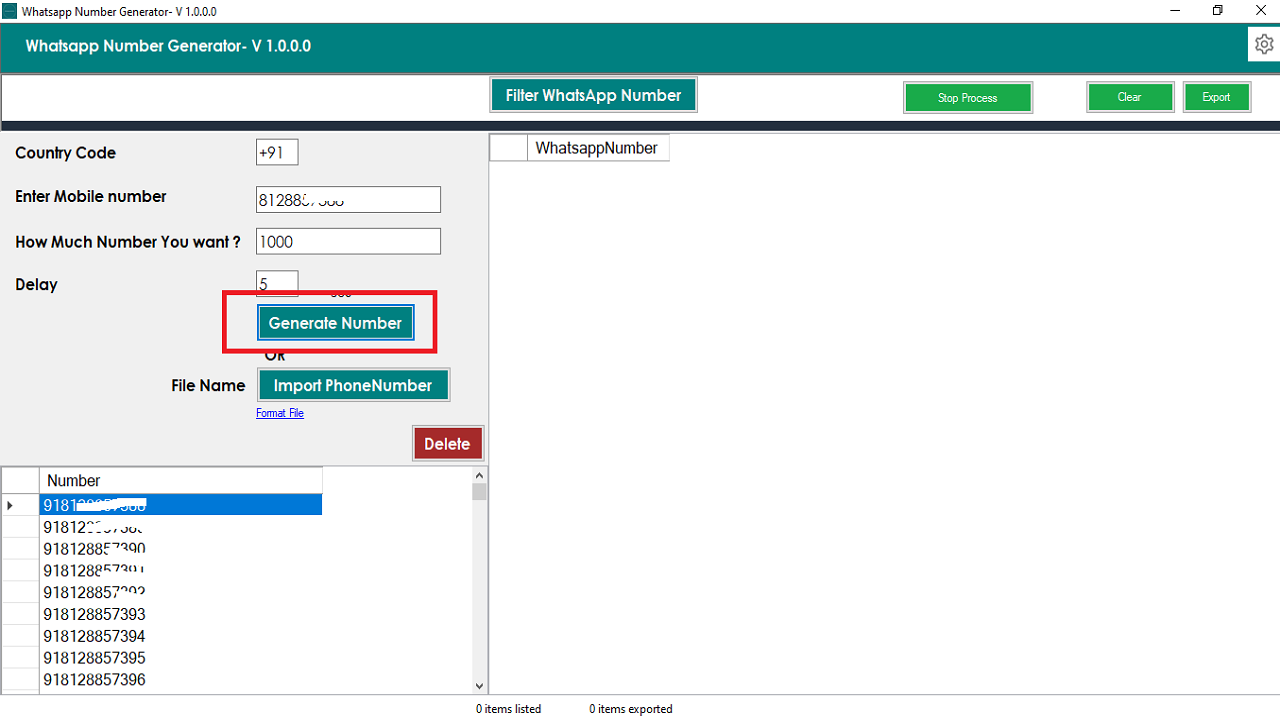Click the Country Code input showing +91
Viewport: 1280px width, 720px height.
(276, 151)
